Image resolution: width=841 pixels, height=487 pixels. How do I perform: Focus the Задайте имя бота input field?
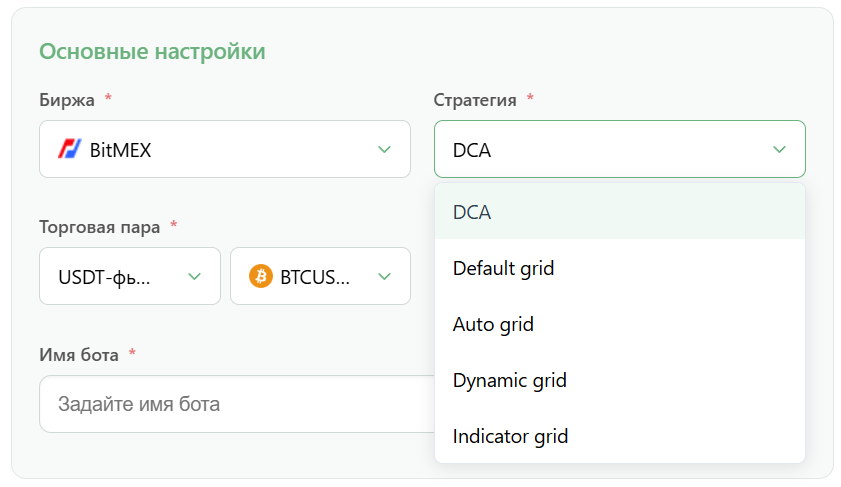pyautogui.click(x=237, y=404)
